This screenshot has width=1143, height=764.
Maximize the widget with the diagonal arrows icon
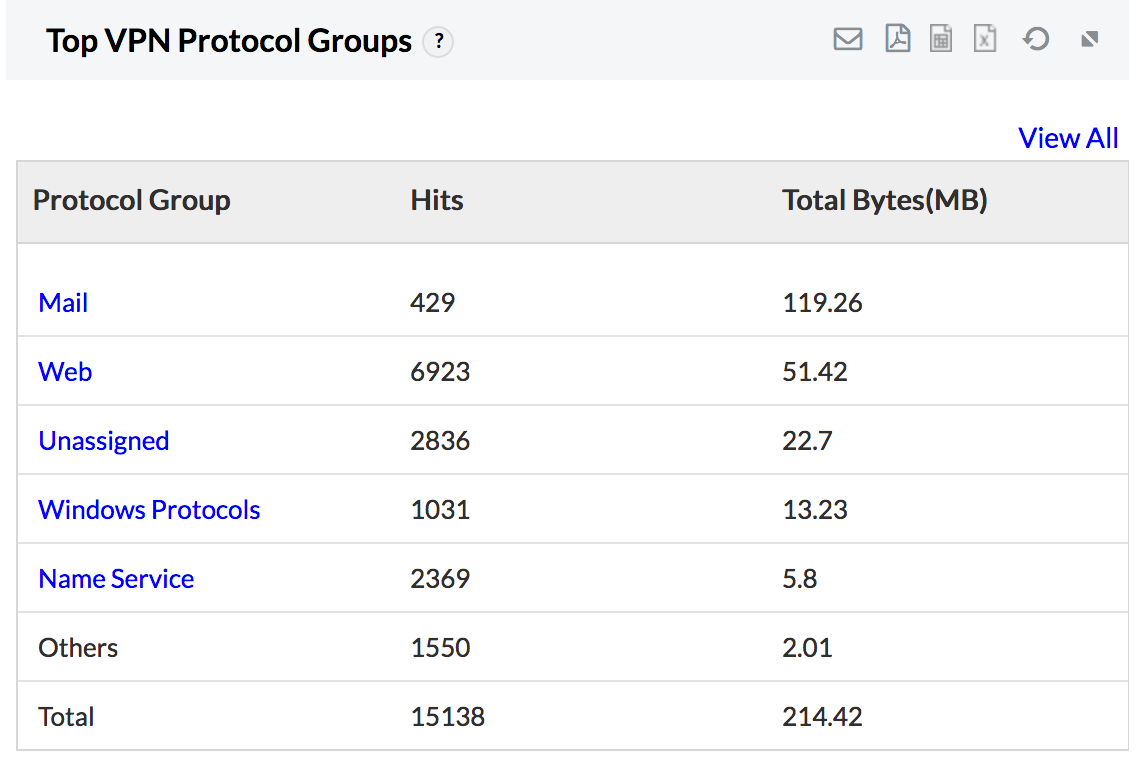click(x=1090, y=39)
